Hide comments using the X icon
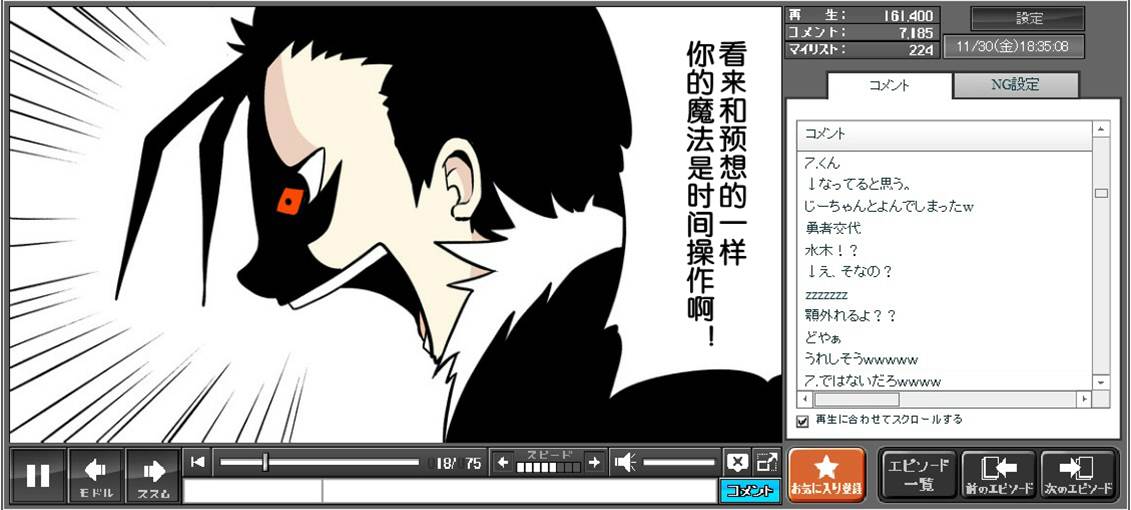 point(737,462)
